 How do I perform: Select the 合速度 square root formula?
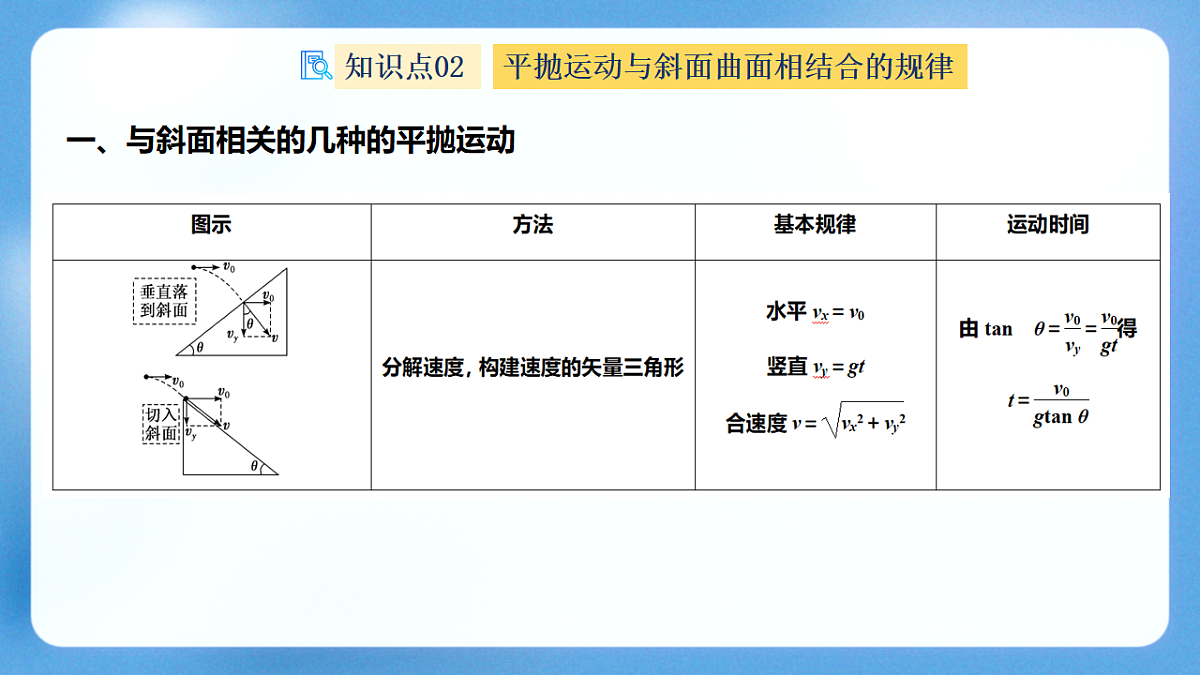(815, 422)
